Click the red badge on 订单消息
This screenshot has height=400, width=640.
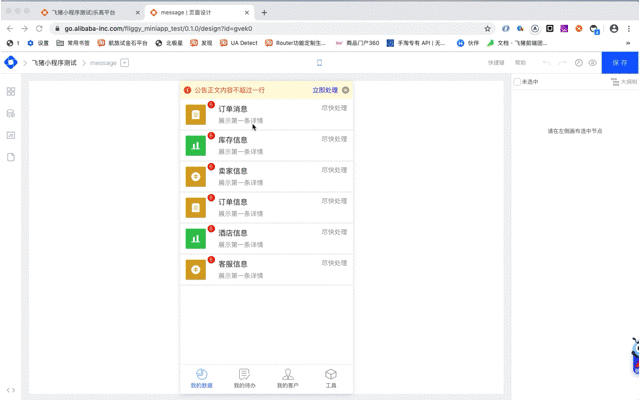click(x=211, y=104)
